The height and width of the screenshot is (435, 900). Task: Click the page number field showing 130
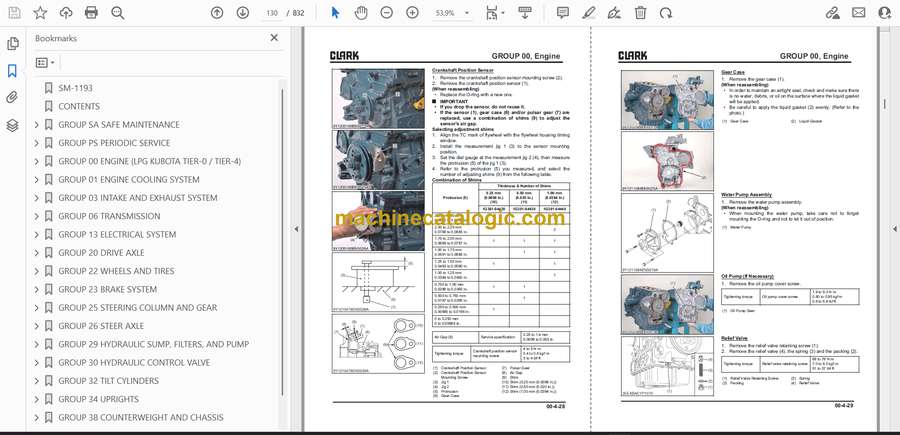tap(272, 13)
